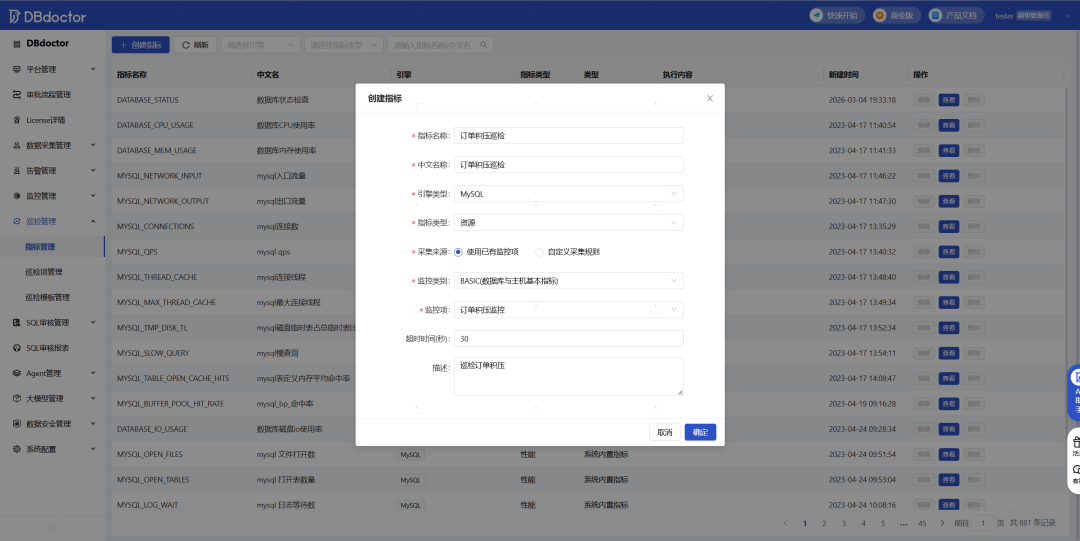The height and width of the screenshot is (541, 1080).
Task: Select 自定义采集规则 radio option
Action: [x=539, y=252]
